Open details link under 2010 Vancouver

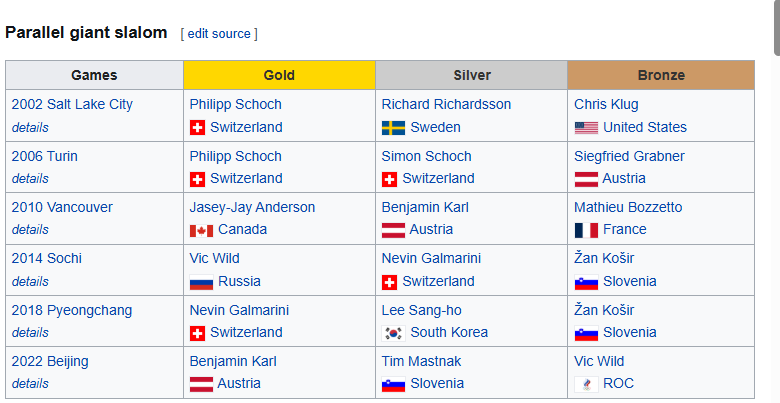click(30, 230)
